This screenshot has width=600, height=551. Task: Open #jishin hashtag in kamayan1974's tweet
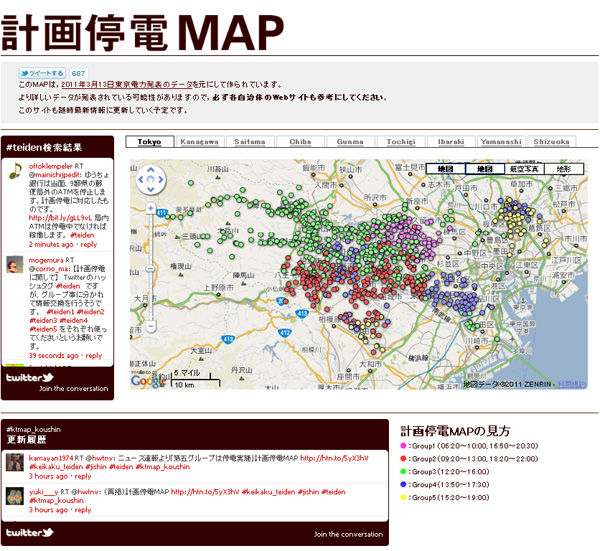click(96, 467)
